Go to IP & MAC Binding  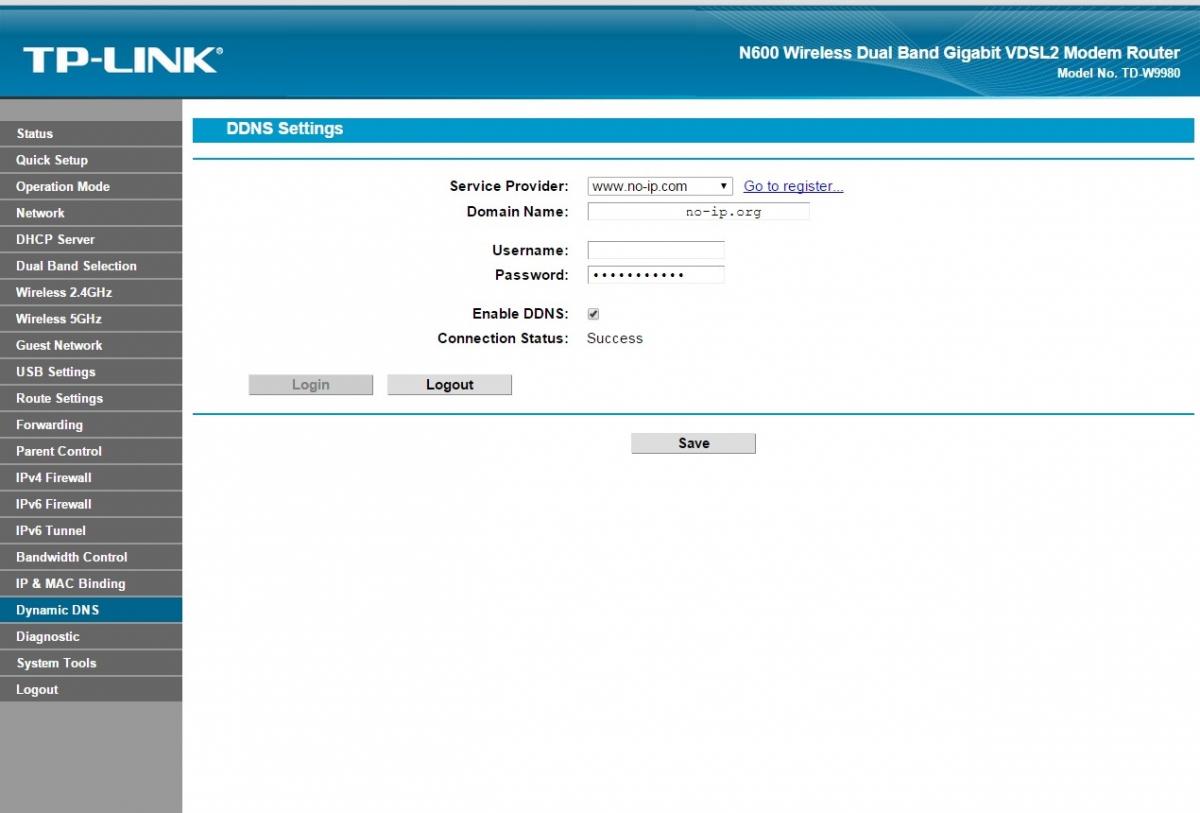[91, 584]
